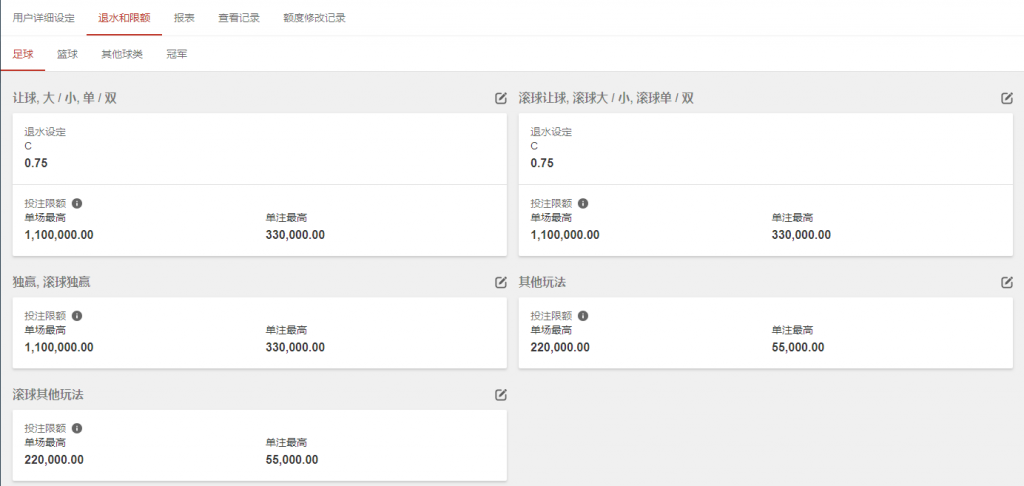Click edit icon for 独赢, 滚球独赢

coord(500,282)
